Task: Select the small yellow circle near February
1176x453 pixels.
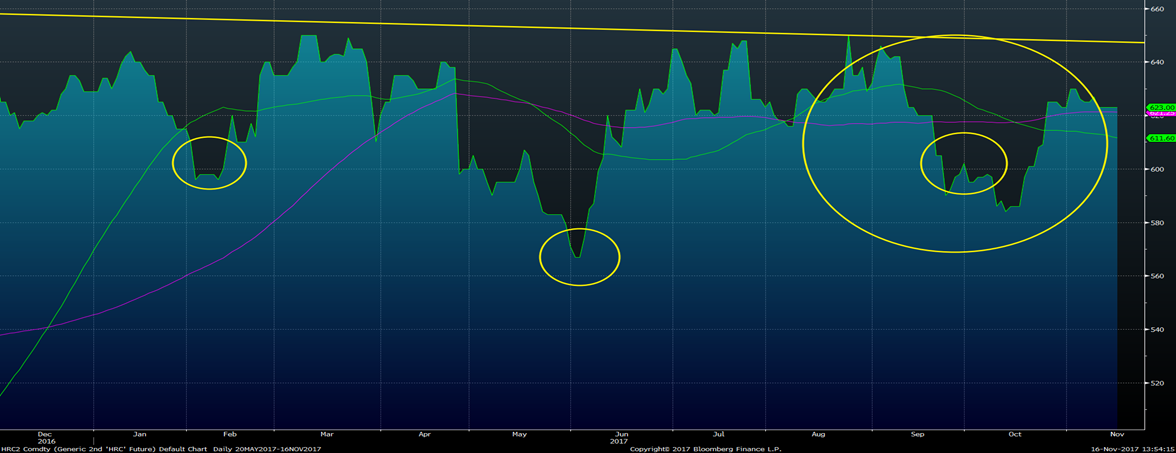Action: 209,162
